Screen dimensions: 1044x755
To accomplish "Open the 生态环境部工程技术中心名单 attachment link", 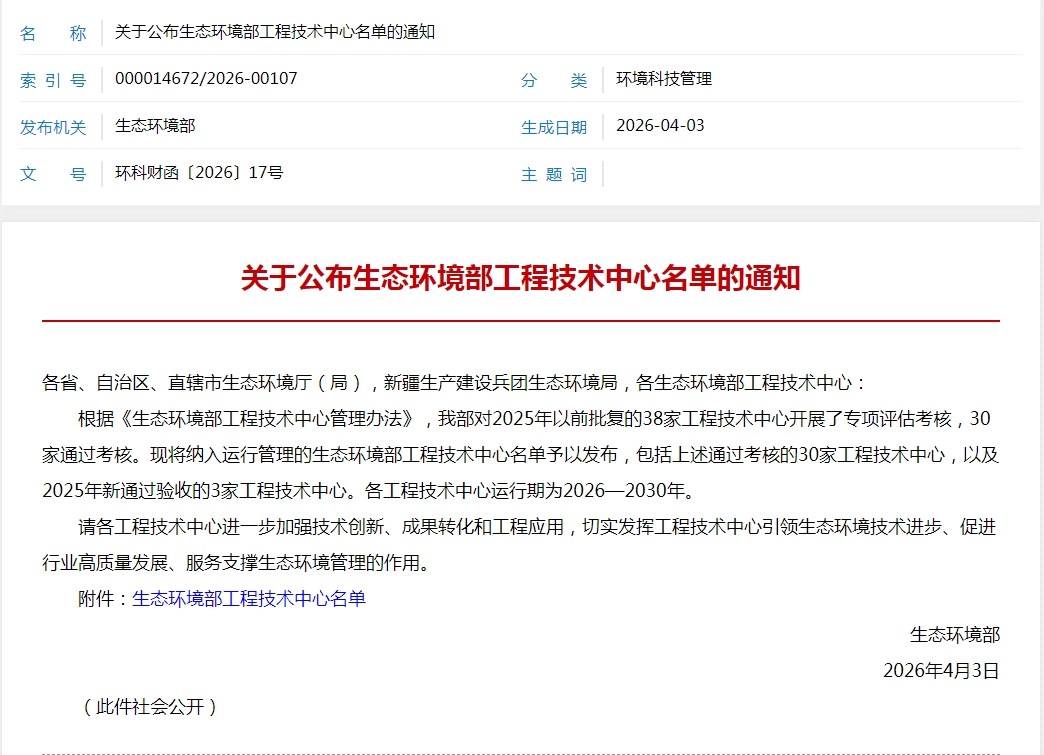I will [249, 599].
